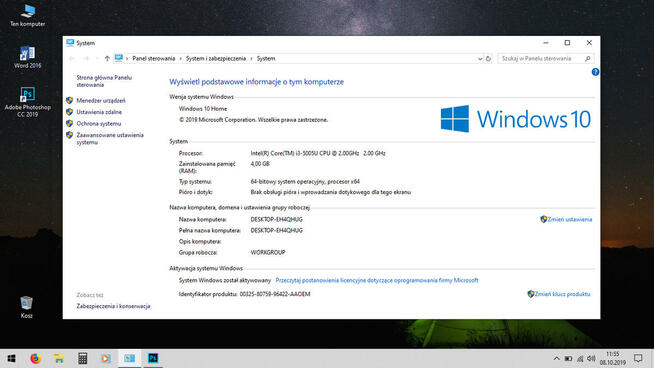Click the computer icon in the address bar

point(119,58)
